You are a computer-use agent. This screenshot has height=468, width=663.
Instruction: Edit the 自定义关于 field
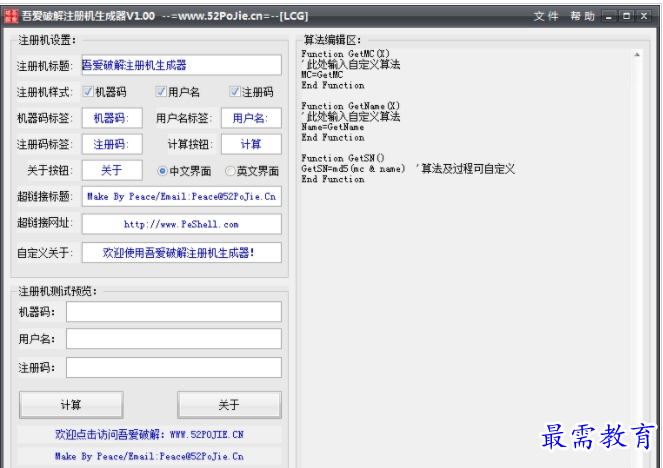click(x=182, y=253)
